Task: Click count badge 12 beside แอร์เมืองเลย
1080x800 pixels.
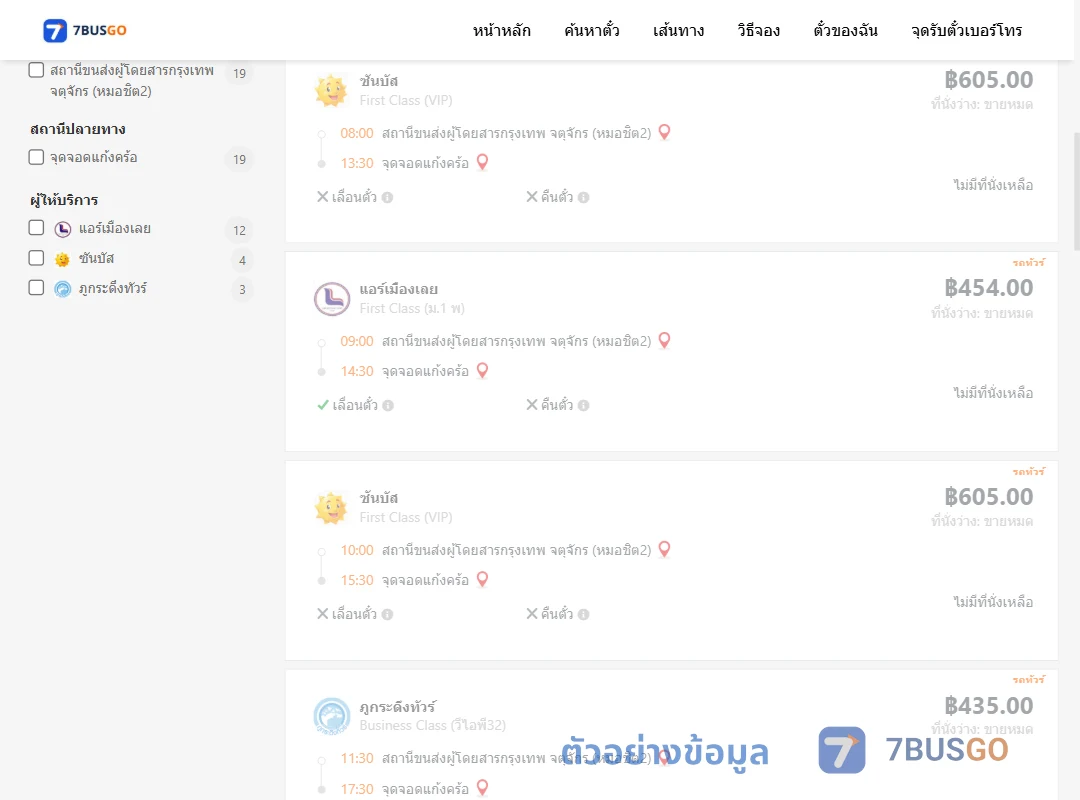Action: click(239, 230)
